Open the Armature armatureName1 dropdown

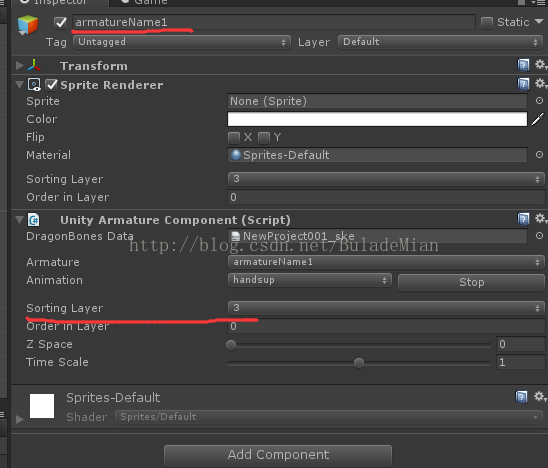pos(386,262)
